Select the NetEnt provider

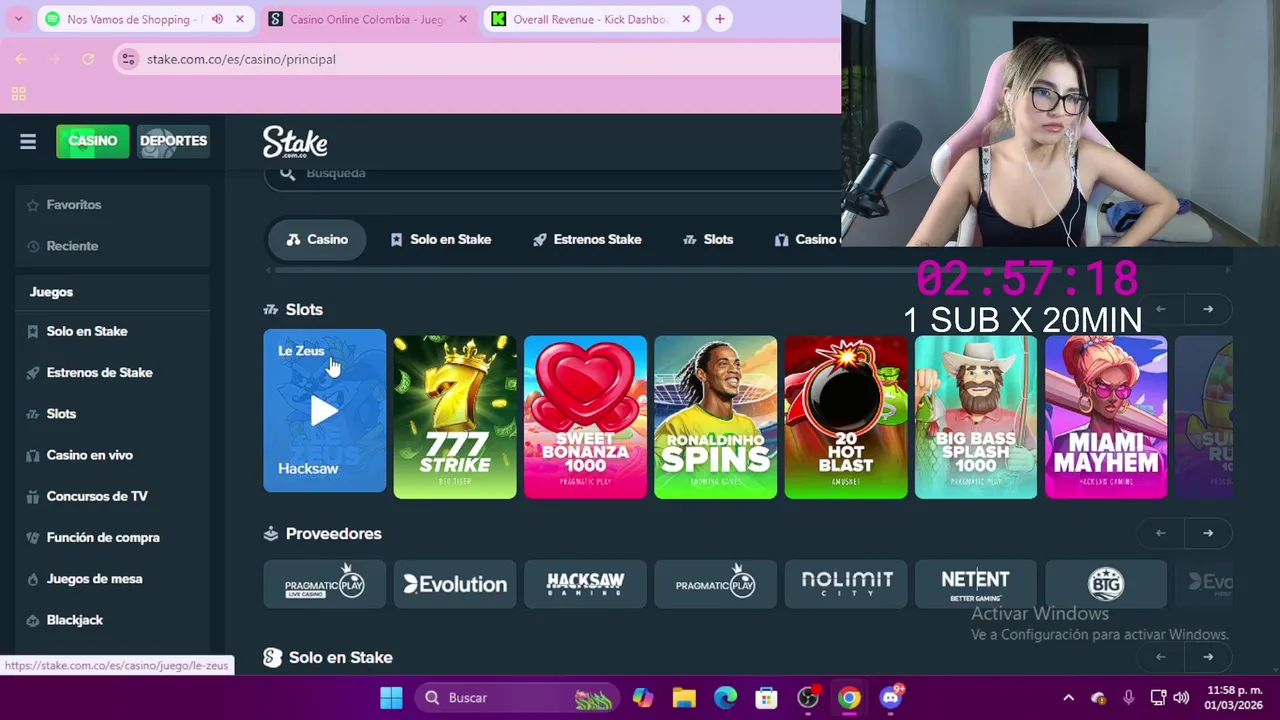tap(976, 584)
